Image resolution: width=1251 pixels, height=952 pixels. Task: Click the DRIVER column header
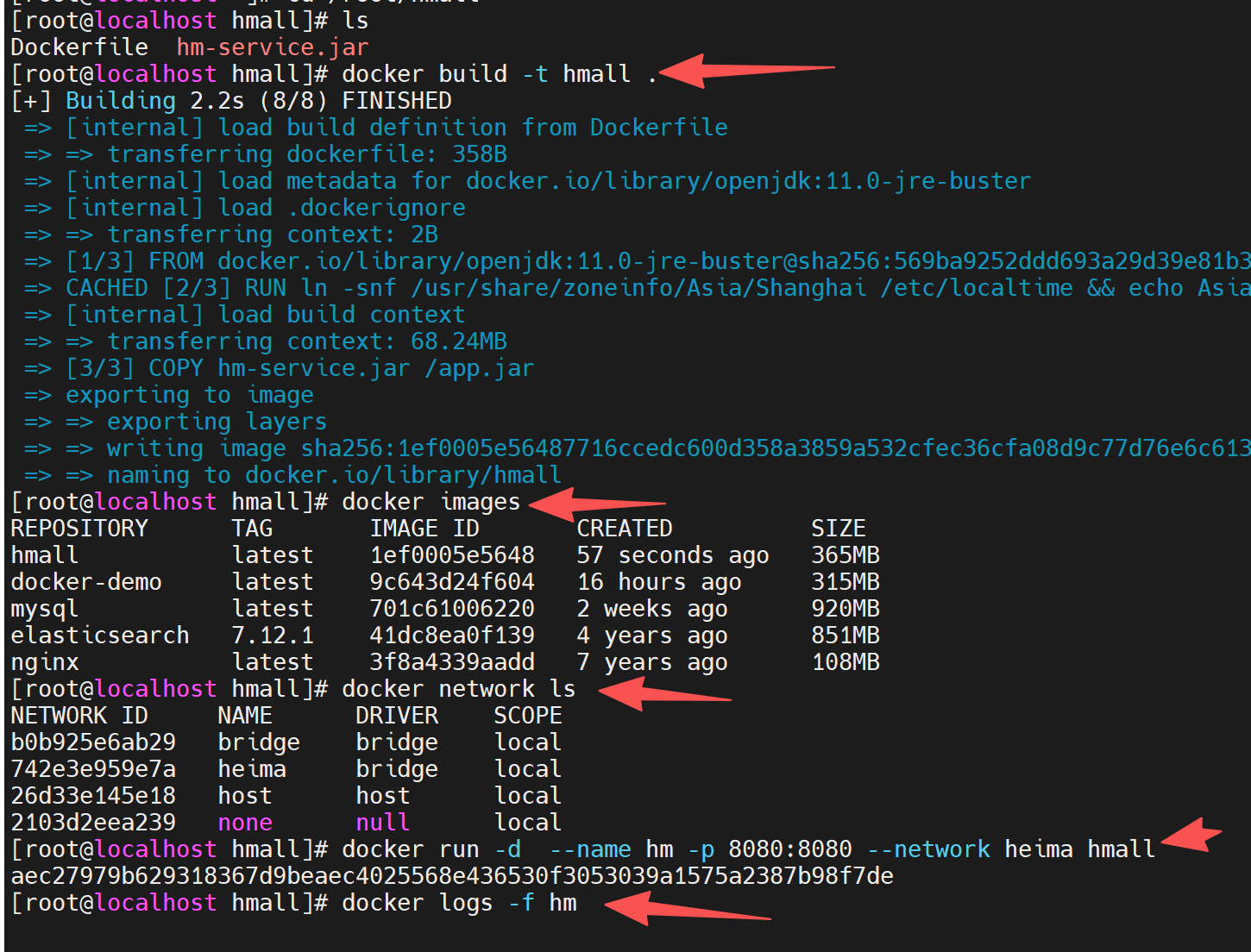397,716
